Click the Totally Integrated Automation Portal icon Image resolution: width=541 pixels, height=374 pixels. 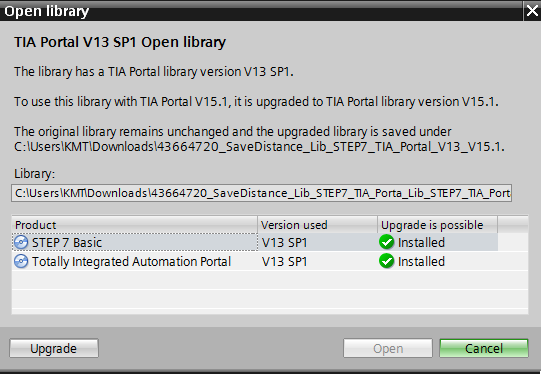[x=21, y=261]
